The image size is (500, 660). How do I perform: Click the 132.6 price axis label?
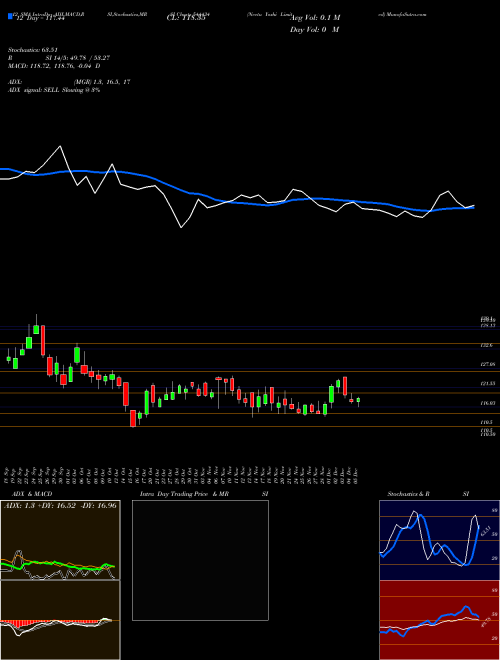tap(487, 345)
